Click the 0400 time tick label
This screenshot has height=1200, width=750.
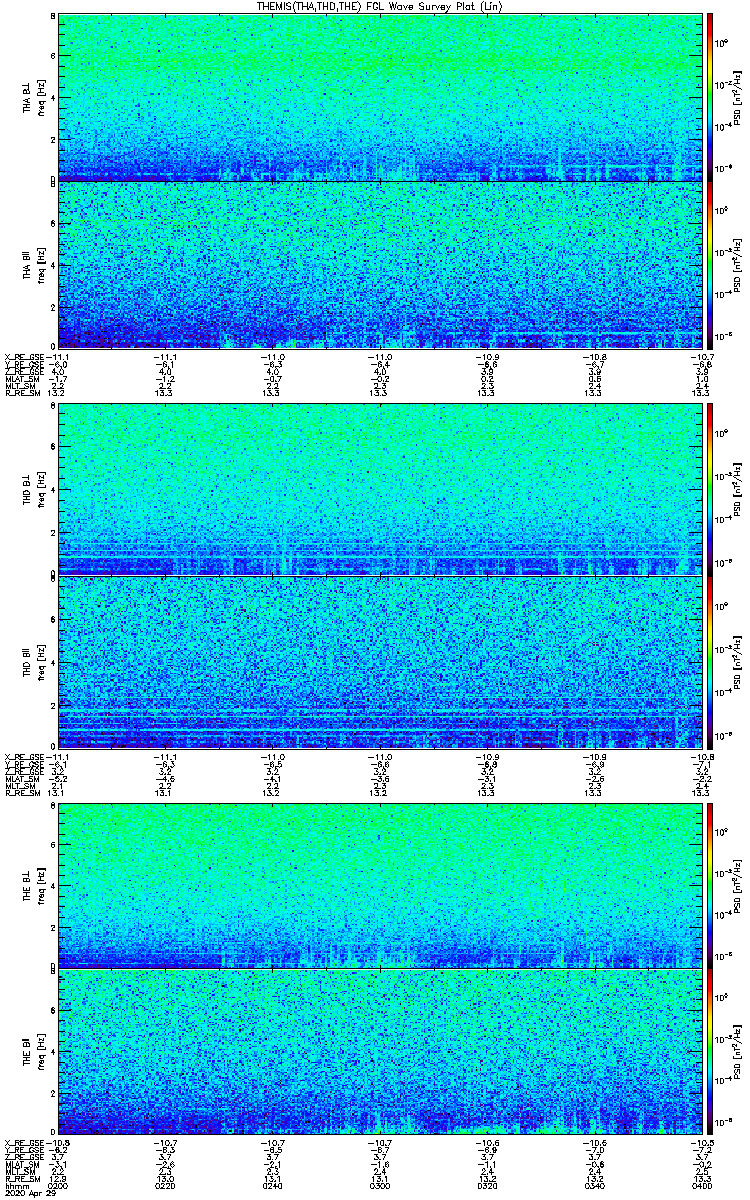point(701,1186)
